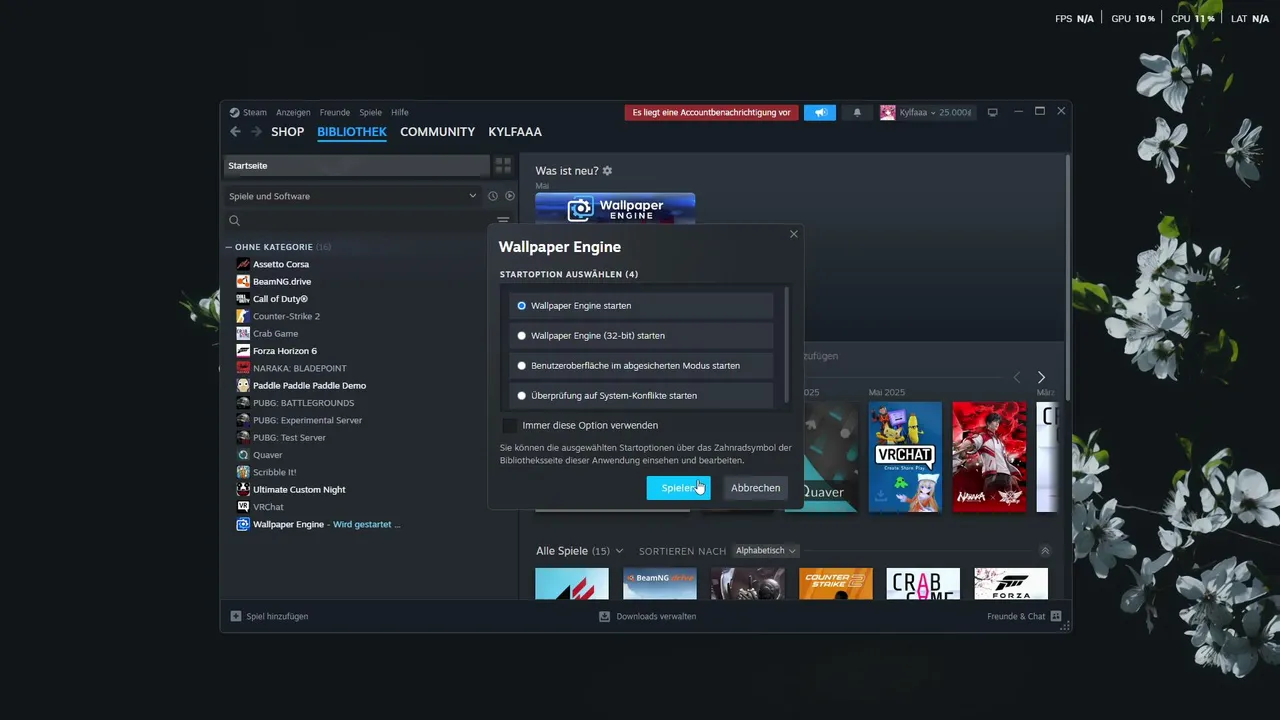This screenshot has width=1280, height=720.
Task: Open the Freunde & Chat icon at bottom right
Action: pos(1056,616)
